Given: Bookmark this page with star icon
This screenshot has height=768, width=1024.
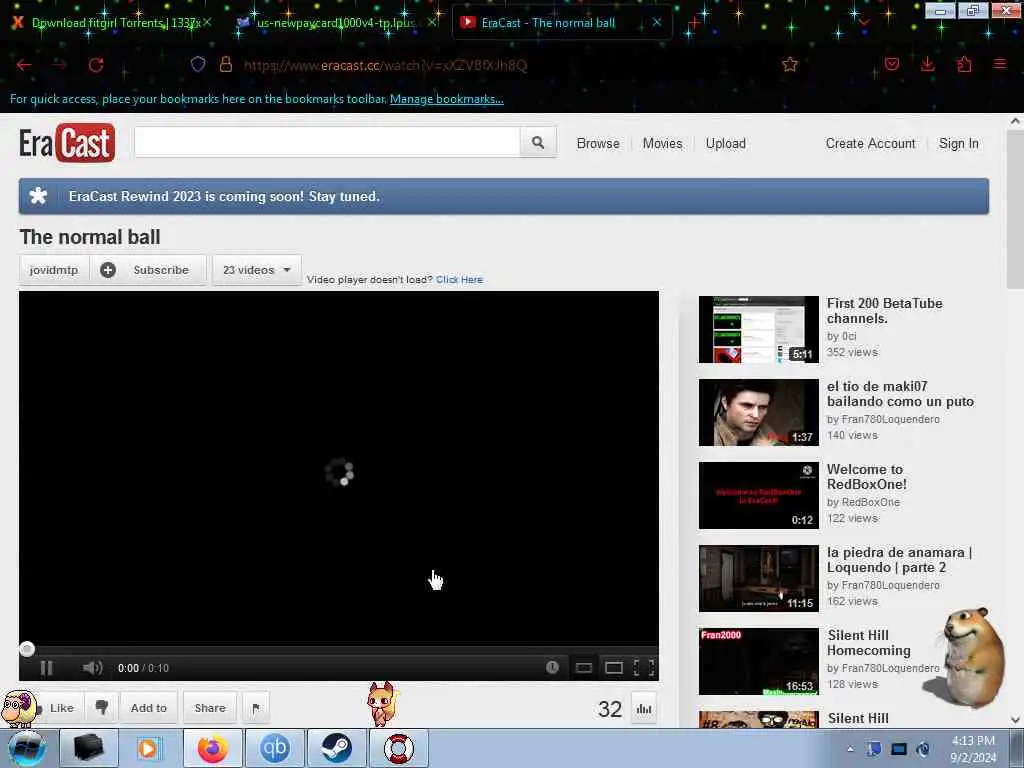Looking at the screenshot, I should pos(790,64).
